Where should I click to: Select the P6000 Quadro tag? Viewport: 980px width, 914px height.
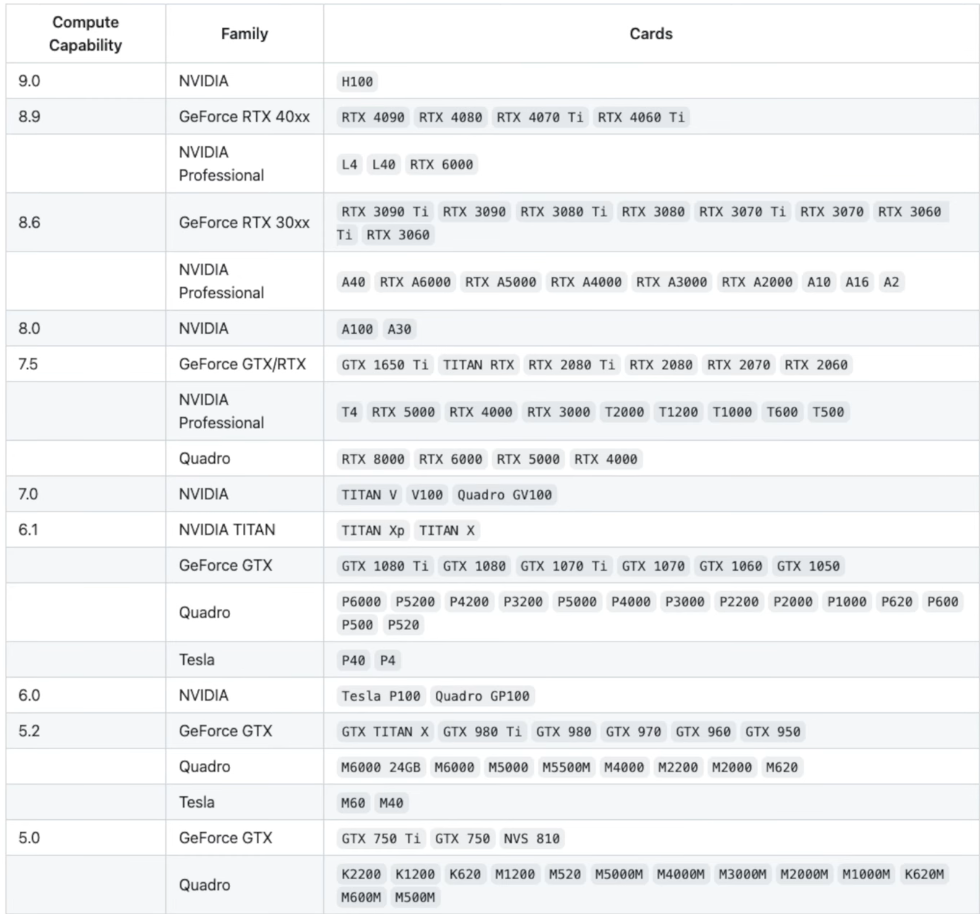coord(361,601)
